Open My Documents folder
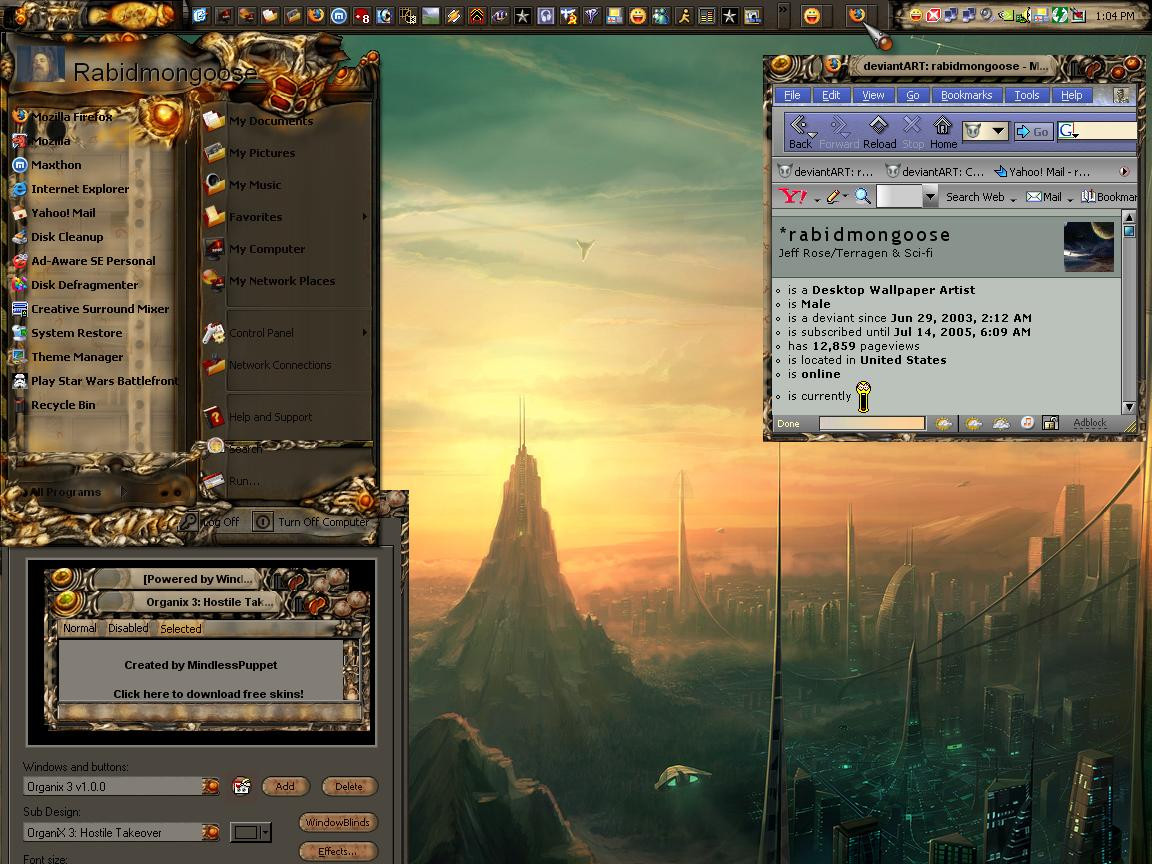 (259, 120)
